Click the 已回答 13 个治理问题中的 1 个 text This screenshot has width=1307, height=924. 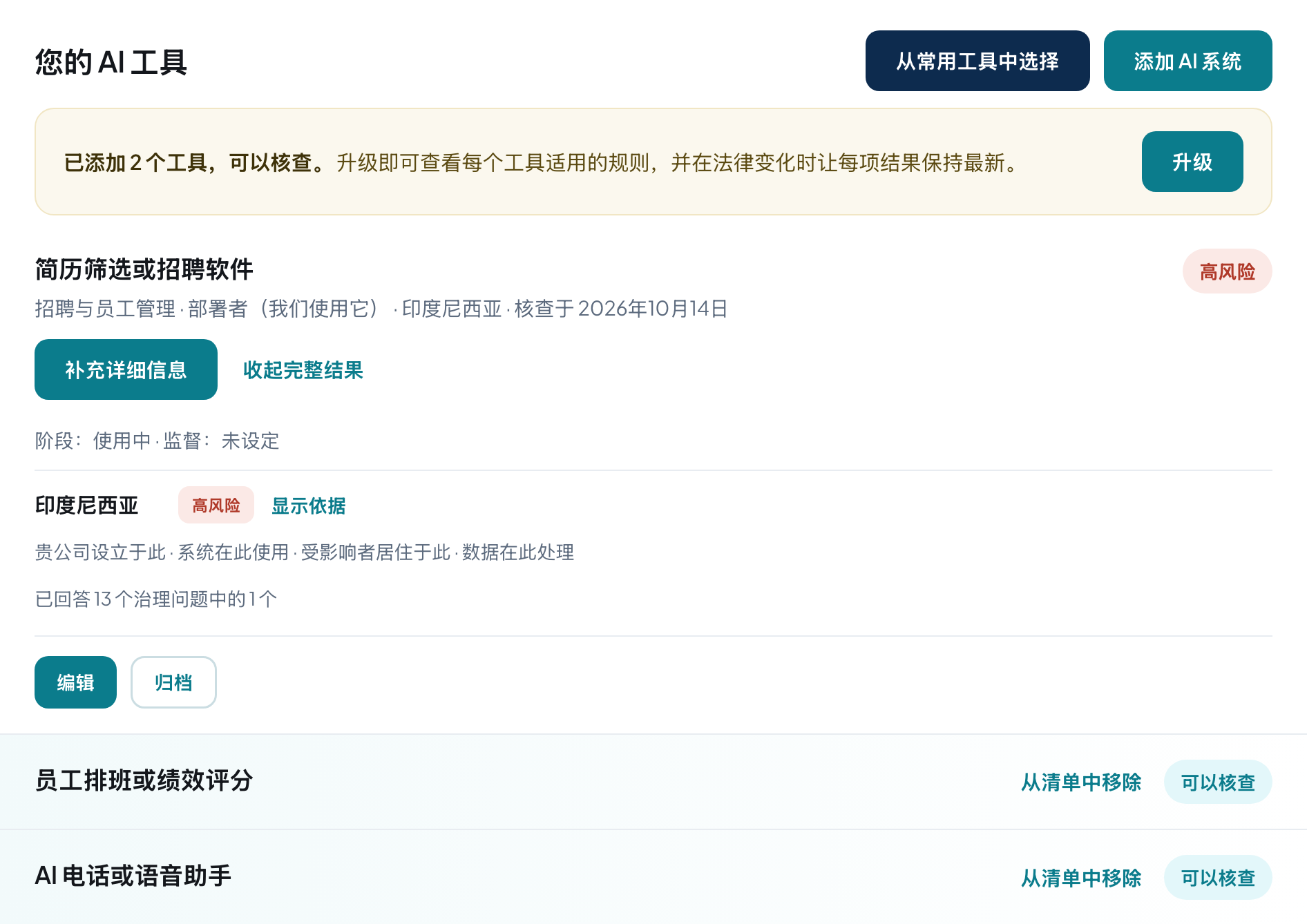[156, 599]
